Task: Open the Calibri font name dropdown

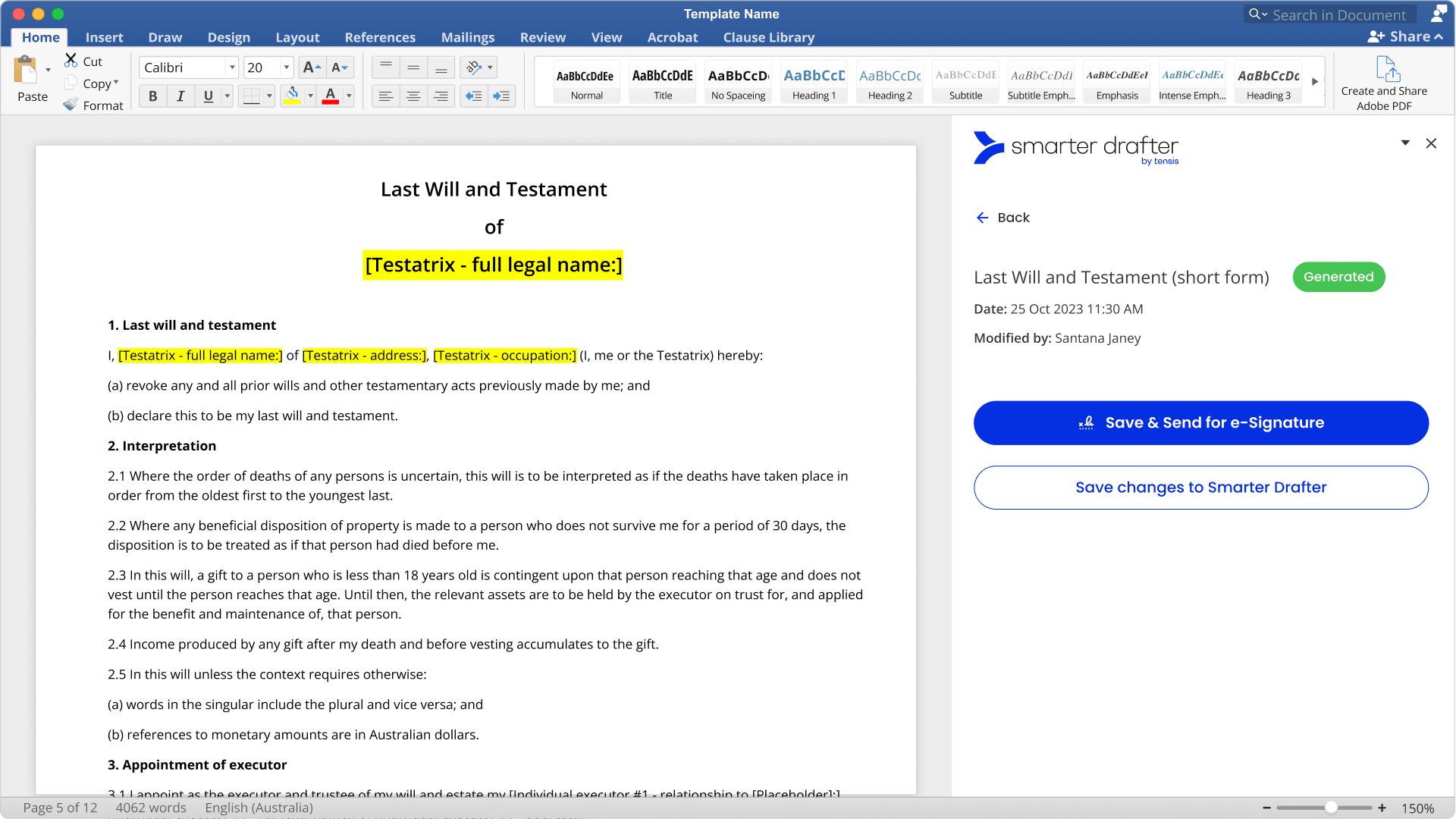Action: pos(232,67)
